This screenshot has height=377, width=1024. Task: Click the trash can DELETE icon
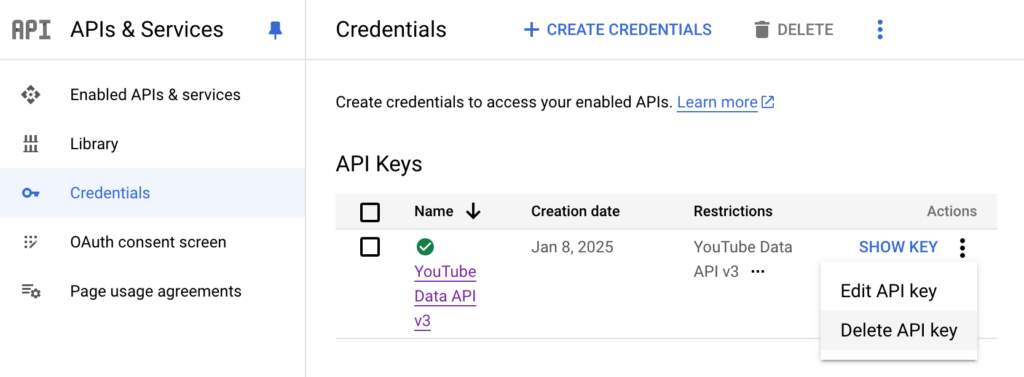click(761, 29)
